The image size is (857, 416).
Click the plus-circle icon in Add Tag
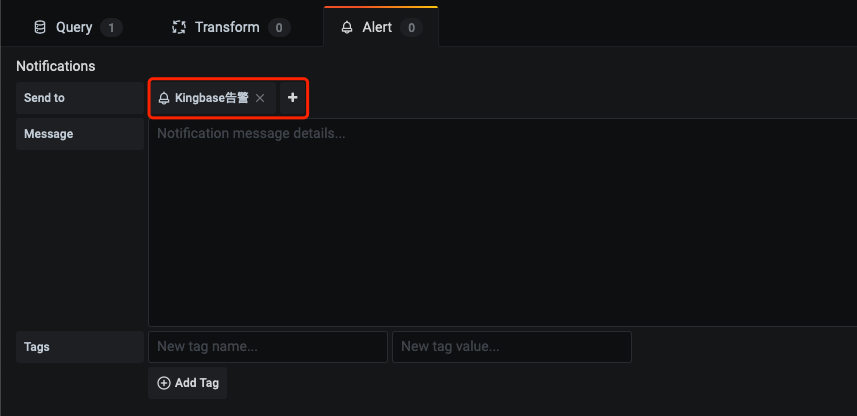[x=163, y=383]
